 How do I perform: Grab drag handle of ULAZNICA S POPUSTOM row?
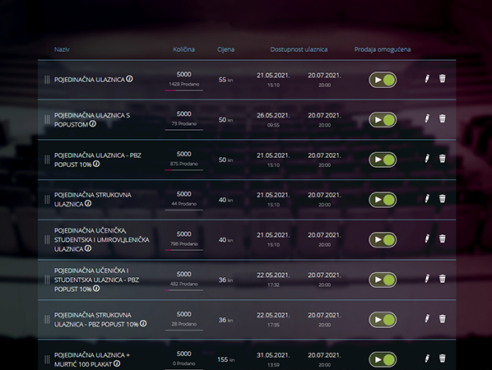pyautogui.click(x=47, y=120)
